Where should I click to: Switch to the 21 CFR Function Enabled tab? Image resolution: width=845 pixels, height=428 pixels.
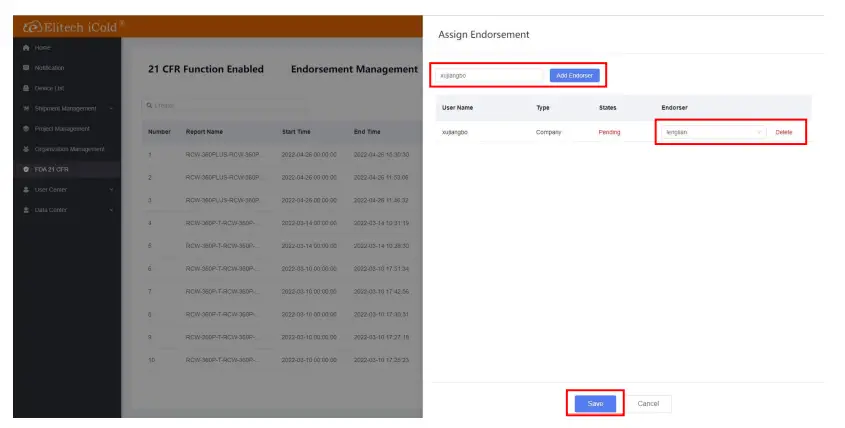[x=206, y=69]
